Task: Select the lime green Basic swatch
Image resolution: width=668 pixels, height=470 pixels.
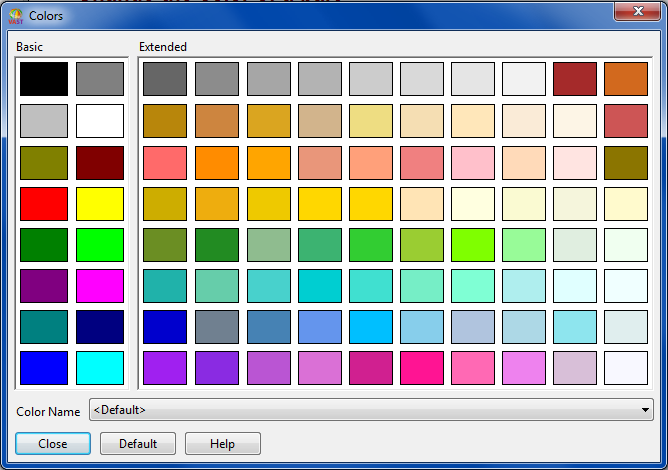Action: (100, 244)
